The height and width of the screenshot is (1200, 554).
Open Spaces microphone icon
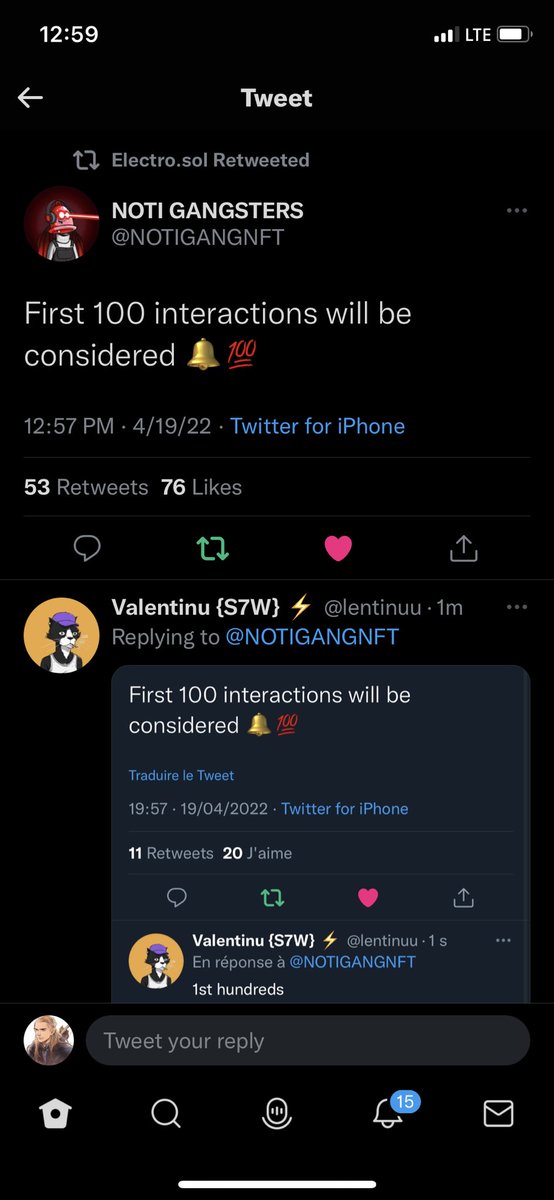[276, 1113]
